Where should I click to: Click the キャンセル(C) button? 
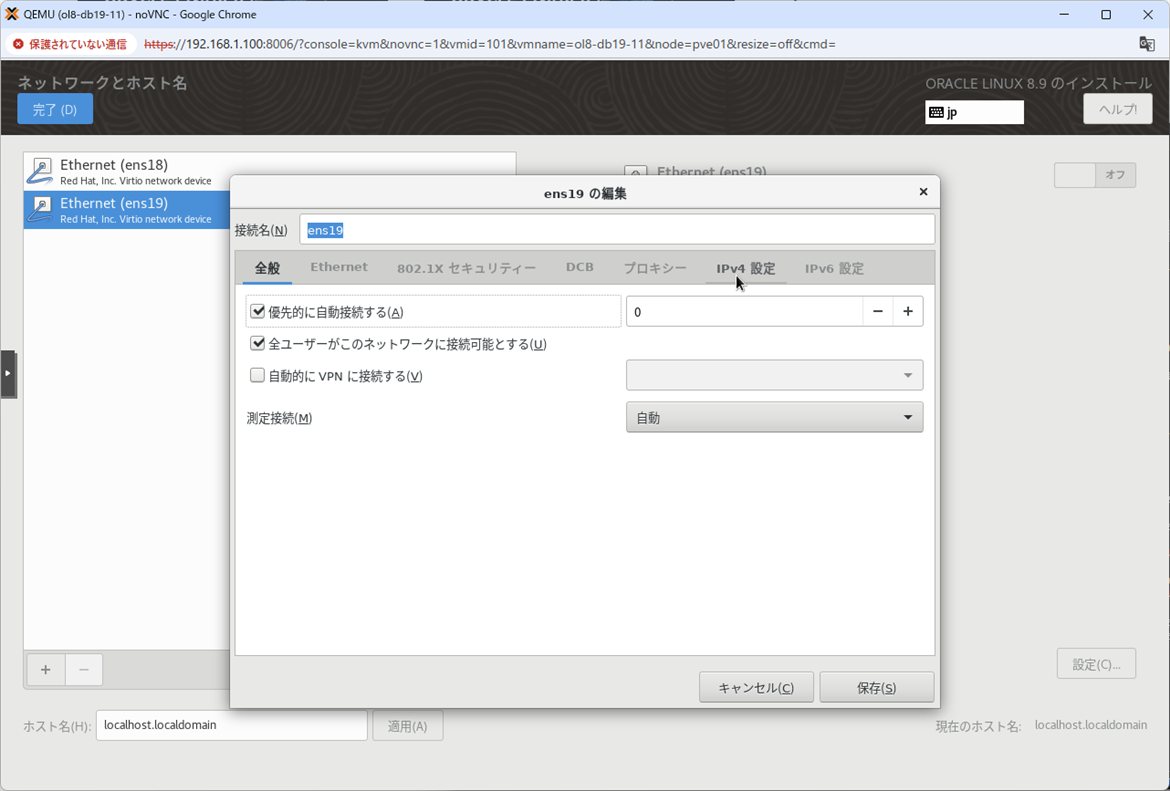click(756, 687)
